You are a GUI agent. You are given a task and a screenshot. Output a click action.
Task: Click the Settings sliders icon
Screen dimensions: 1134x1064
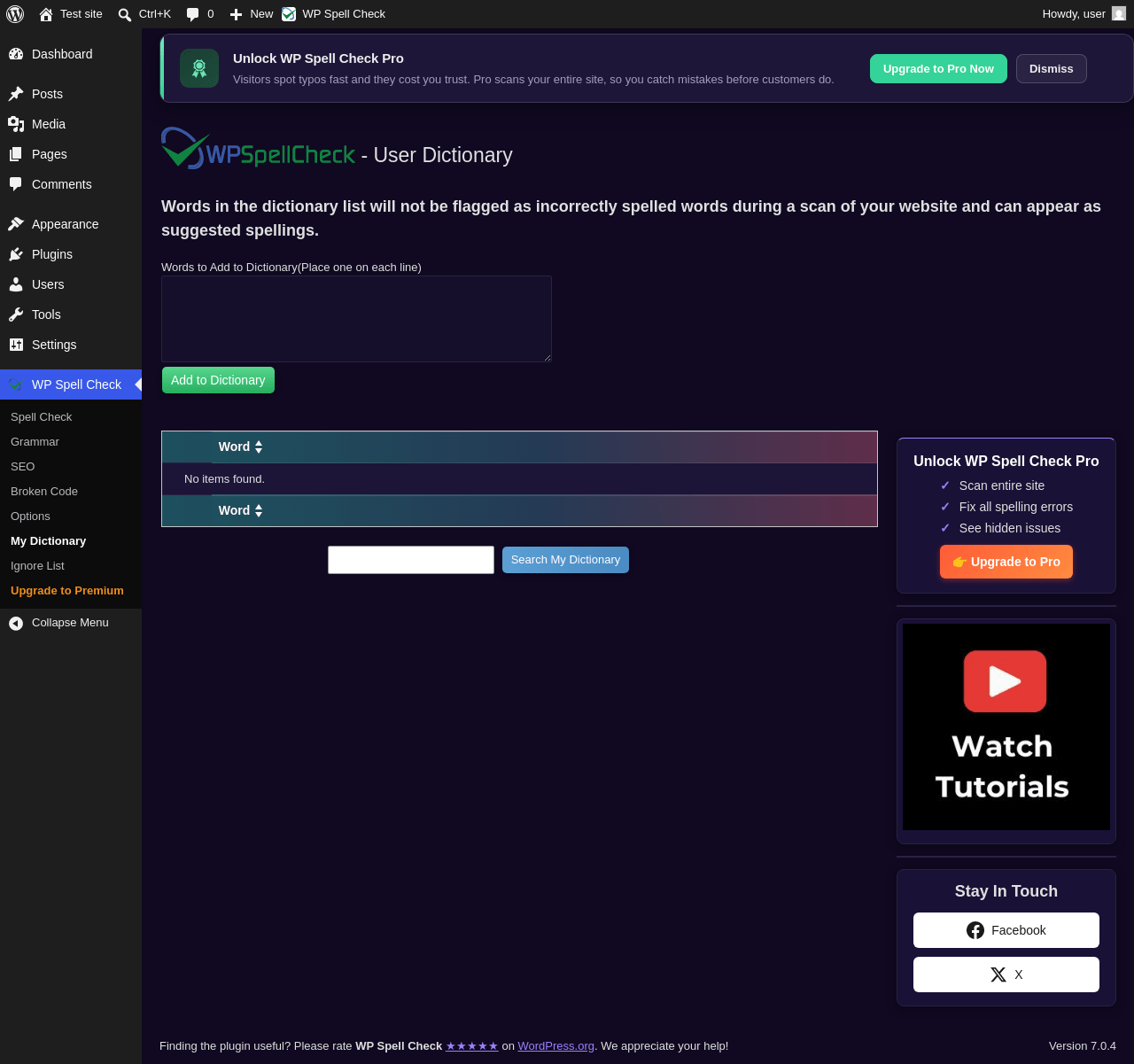16,345
